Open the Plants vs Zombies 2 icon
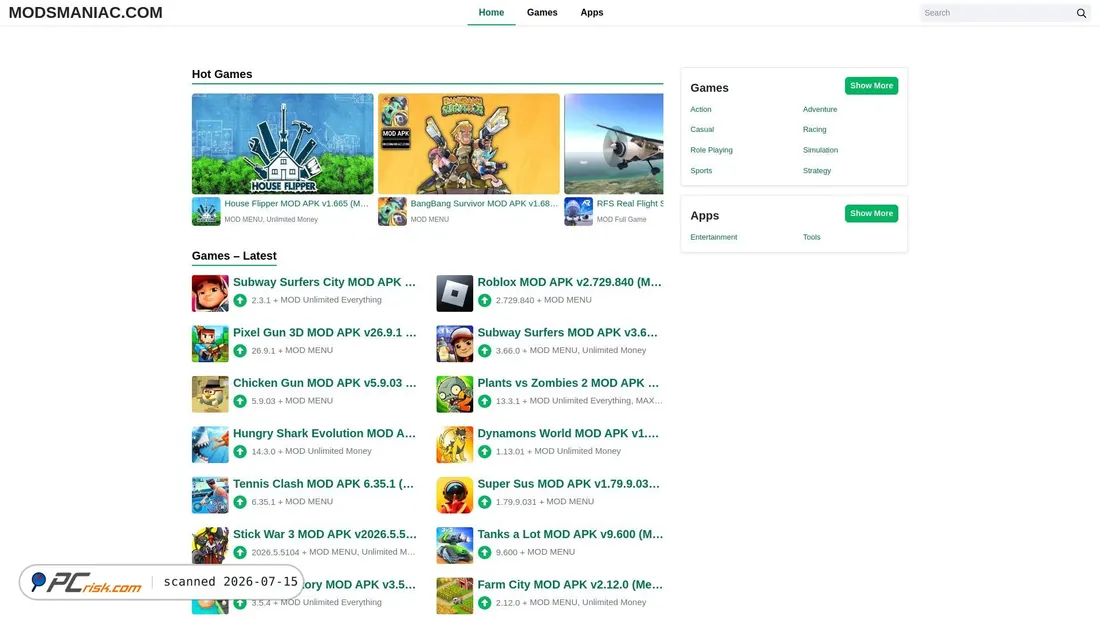This screenshot has width=1100, height=619. pos(455,394)
